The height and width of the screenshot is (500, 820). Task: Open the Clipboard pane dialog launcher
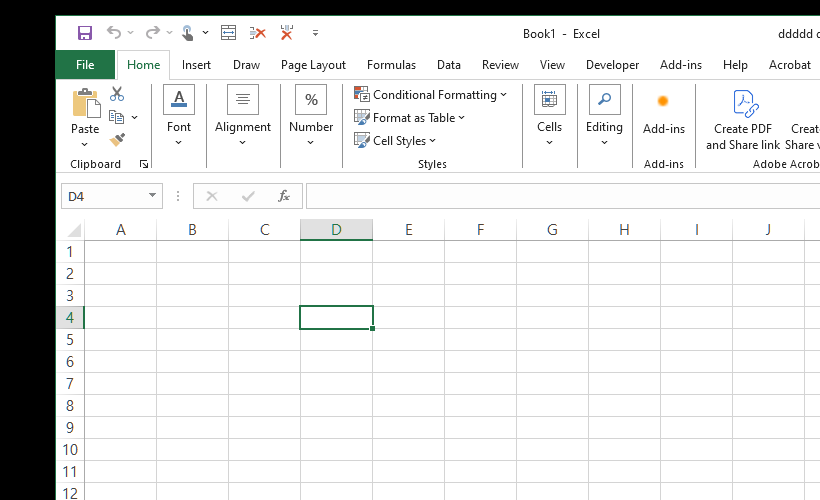(144, 164)
